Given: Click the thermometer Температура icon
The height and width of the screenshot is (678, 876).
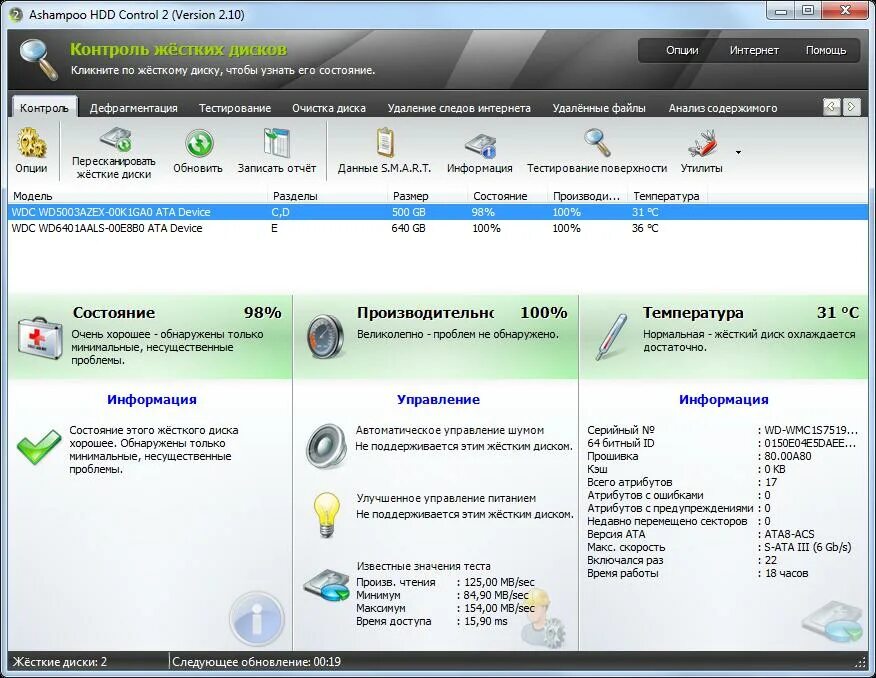Looking at the screenshot, I should (x=611, y=337).
